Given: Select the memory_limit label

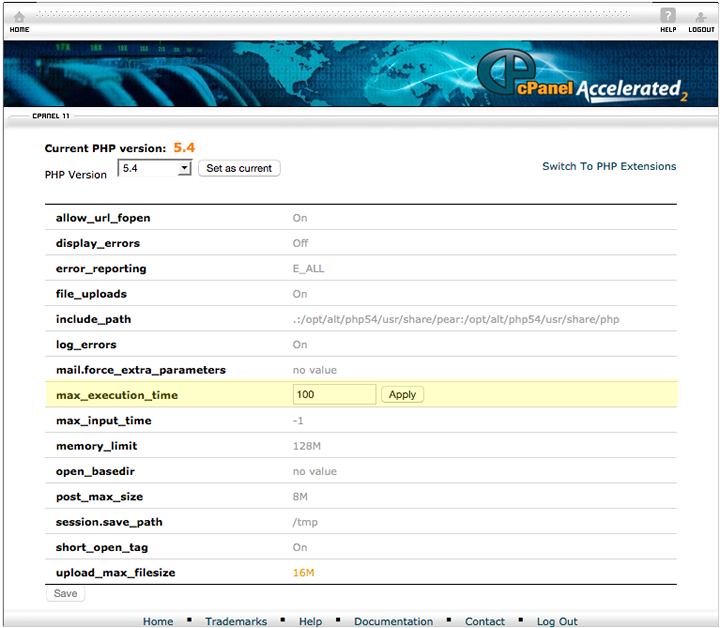Looking at the screenshot, I should coord(96,446).
